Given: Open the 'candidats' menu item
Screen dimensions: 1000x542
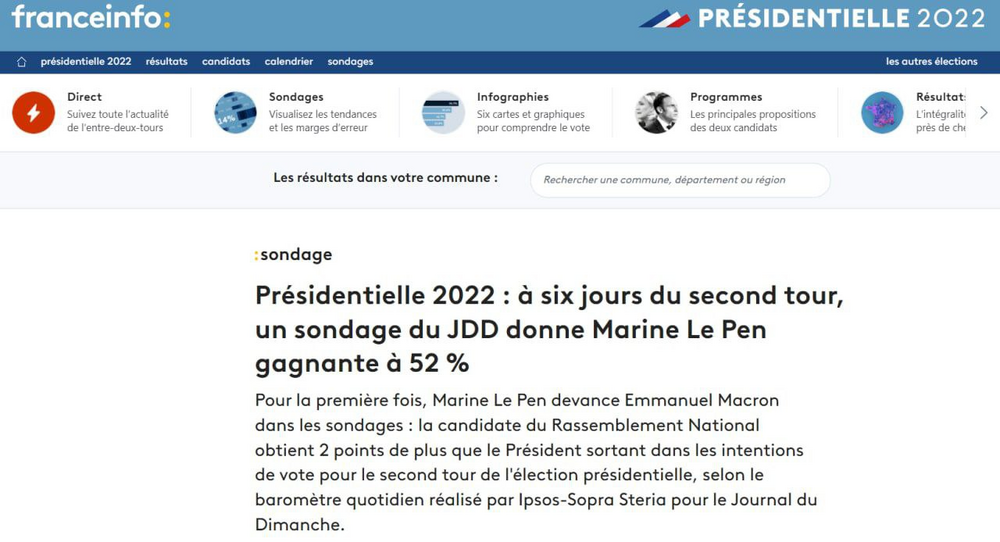Looking at the screenshot, I should [x=226, y=62].
